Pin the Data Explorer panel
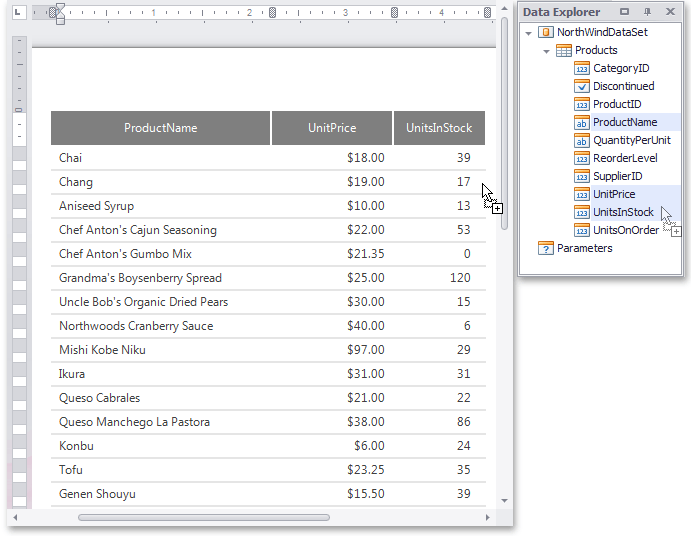 pos(648,12)
